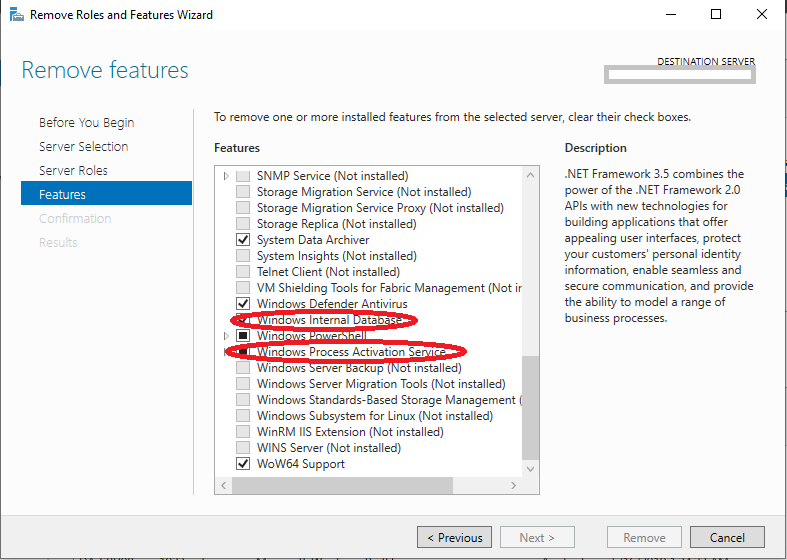Select the VM Shielding Tools for Fabric Management row

point(389,288)
